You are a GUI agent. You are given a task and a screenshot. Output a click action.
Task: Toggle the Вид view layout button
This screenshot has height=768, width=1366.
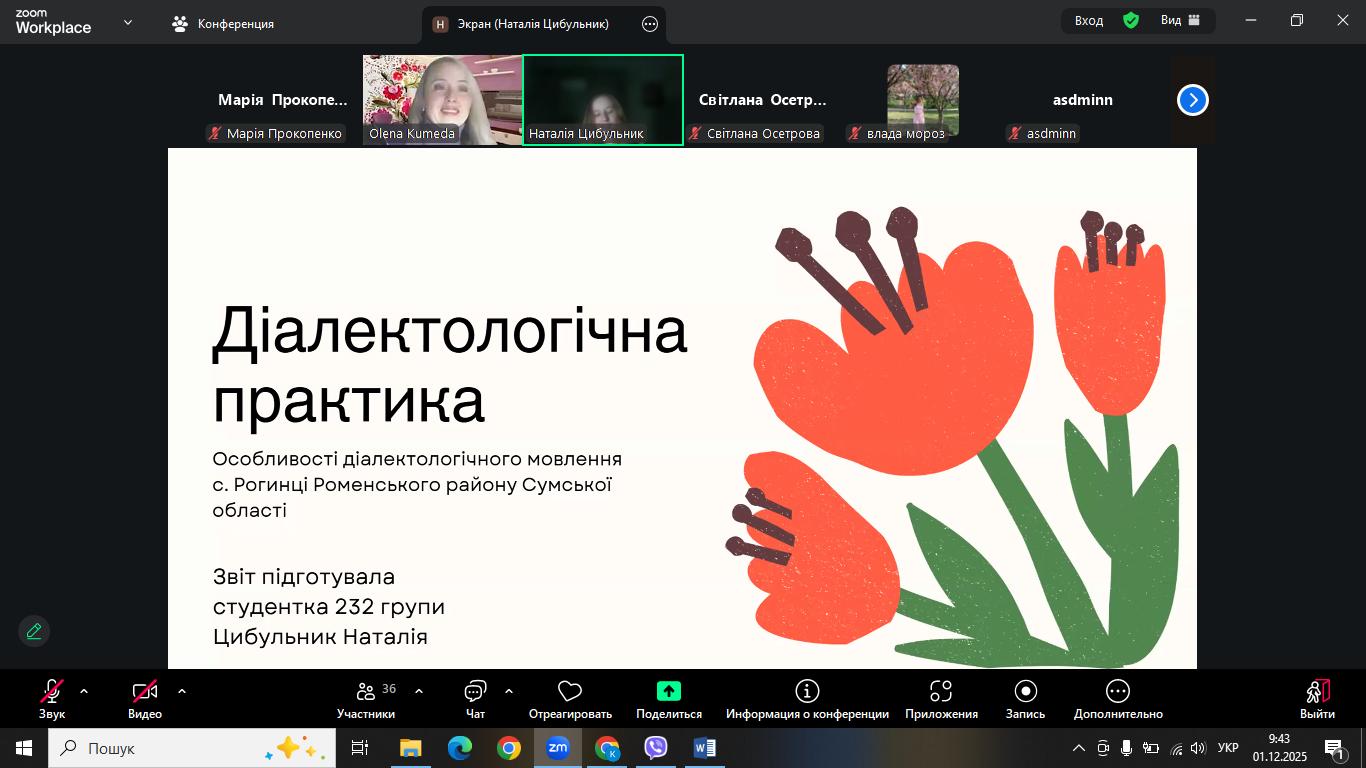pyautogui.click(x=1180, y=20)
